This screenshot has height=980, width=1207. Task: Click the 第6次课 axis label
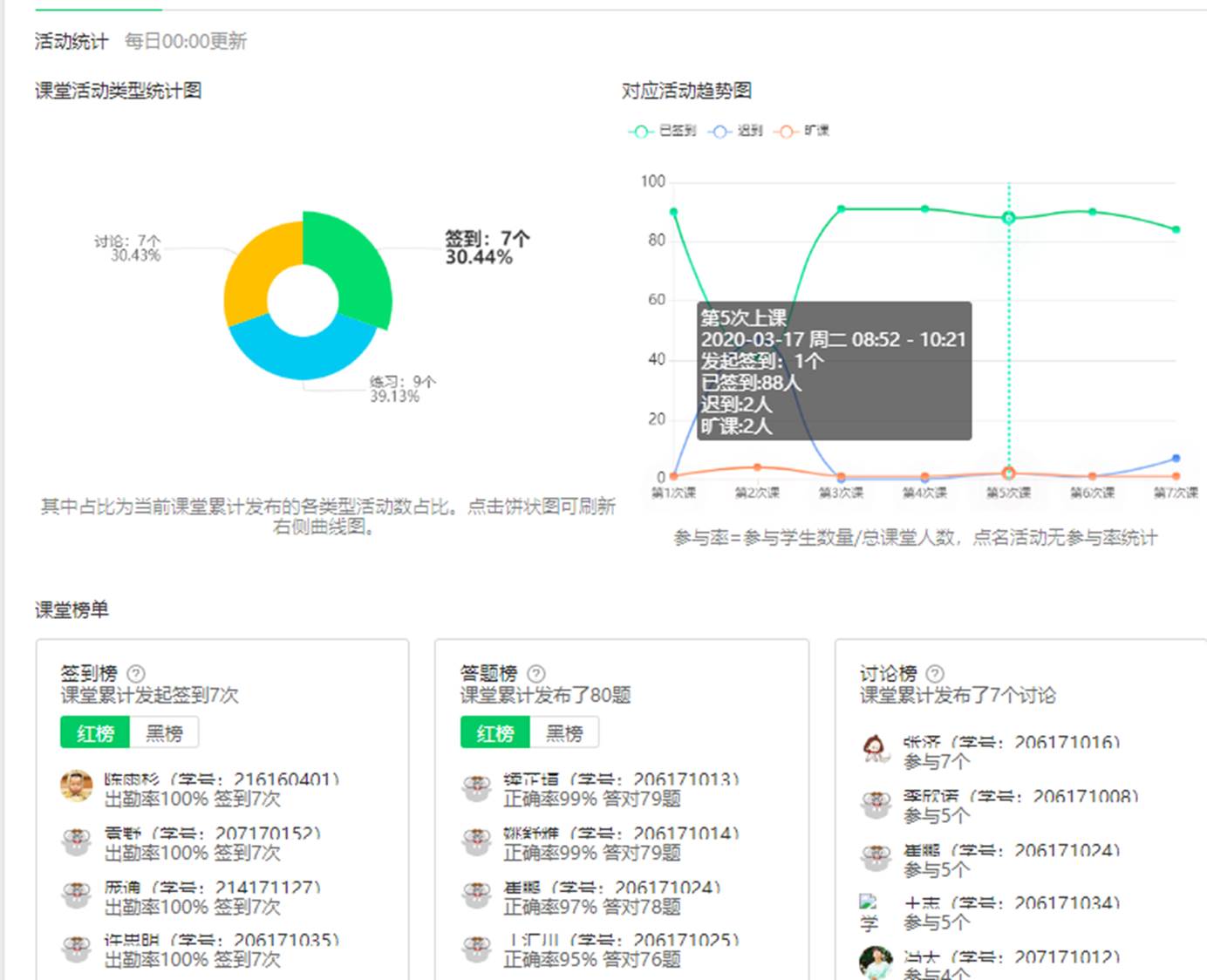coord(1092,493)
